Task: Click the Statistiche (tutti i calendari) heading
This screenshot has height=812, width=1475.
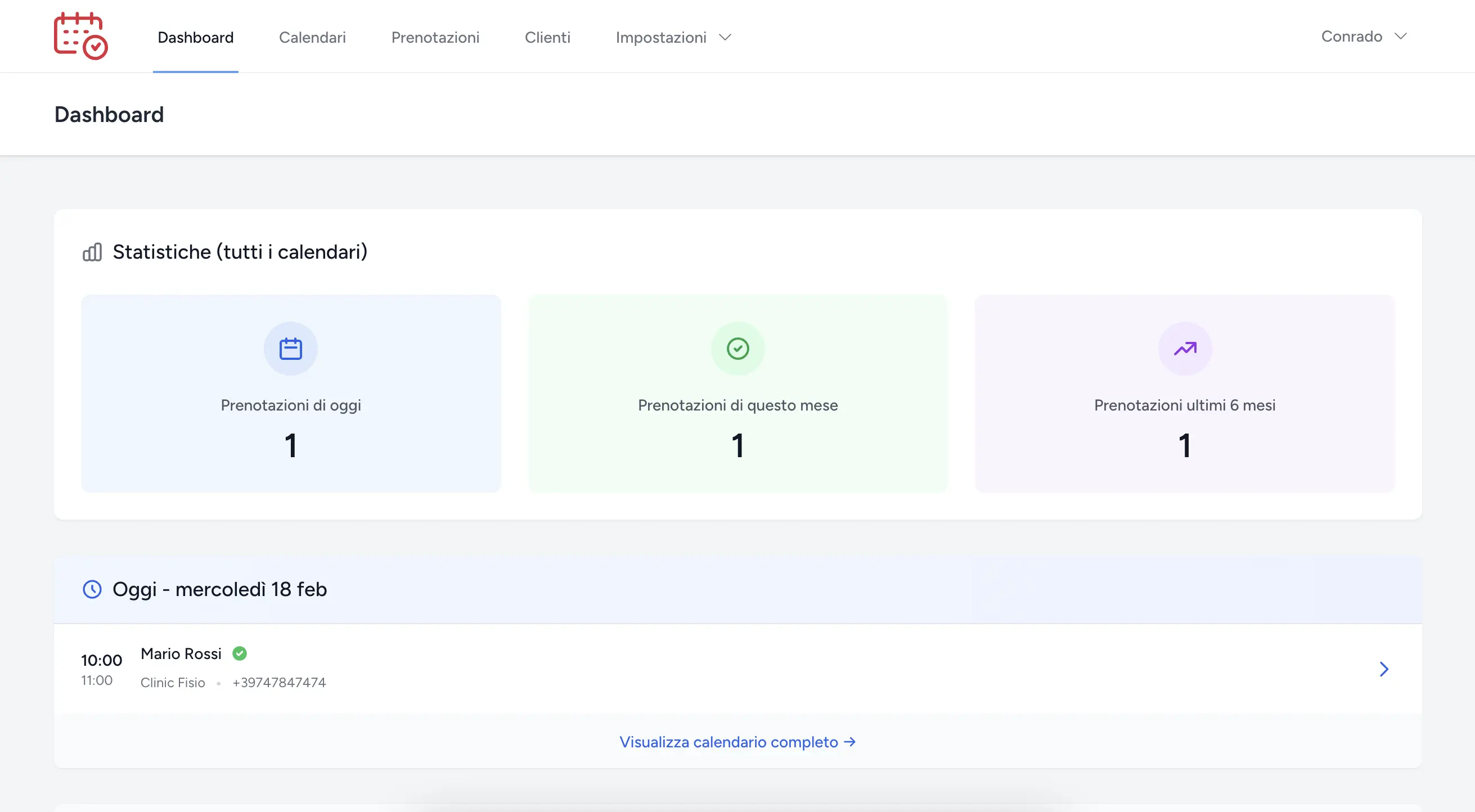Action: [x=240, y=252]
